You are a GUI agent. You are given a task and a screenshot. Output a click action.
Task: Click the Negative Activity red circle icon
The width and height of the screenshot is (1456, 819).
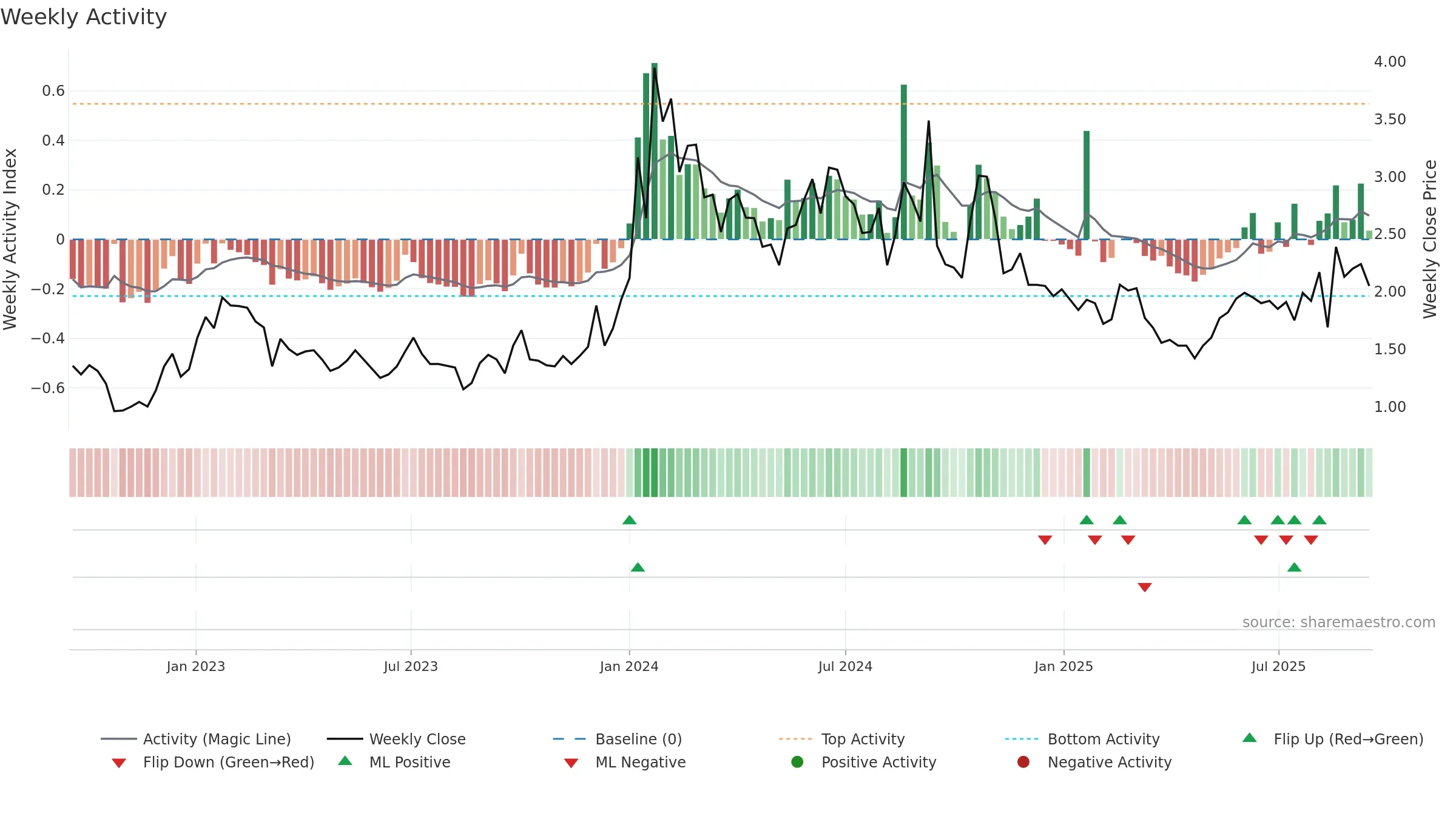pyautogui.click(x=1023, y=761)
